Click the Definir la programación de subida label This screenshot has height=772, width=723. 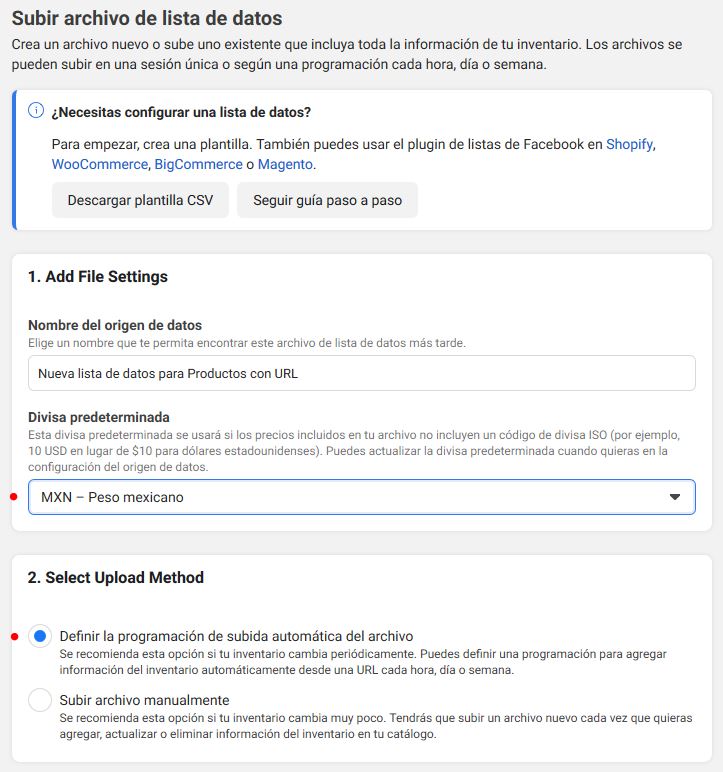pyautogui.click(x=236, y=636)
